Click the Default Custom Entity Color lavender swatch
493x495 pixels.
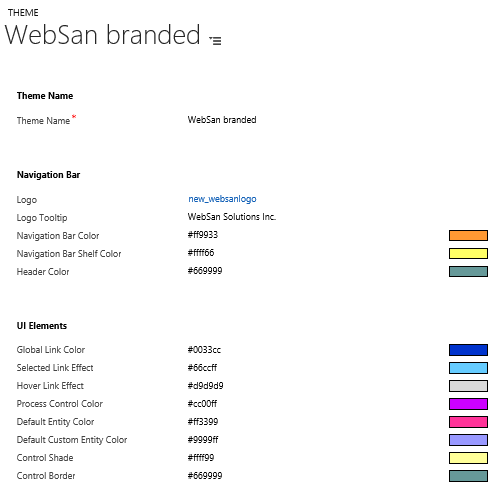tap(468, 440)
